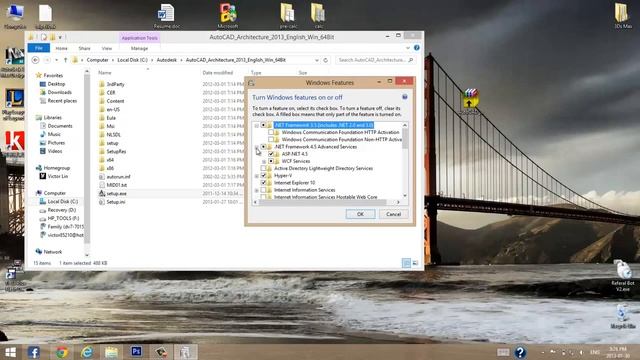Click the Windows Features vertical scrollbar thumb

tap(405, 138)
